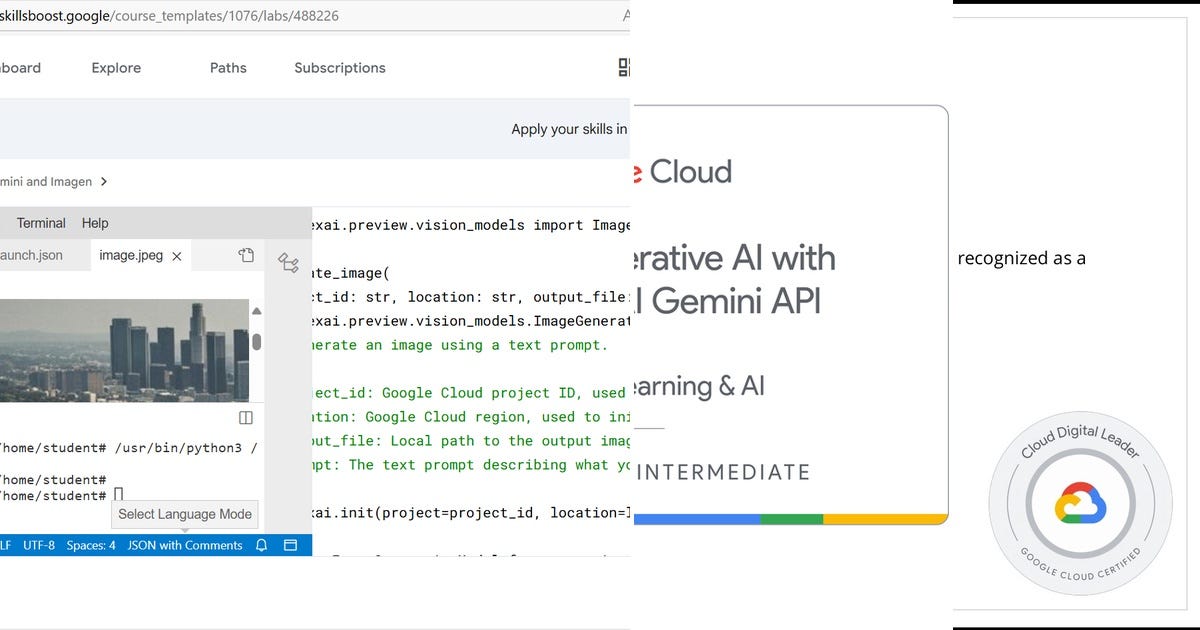The image size is (1200, 630).
Task: Open the Terminal menu
Action: [x=40, y=222]
